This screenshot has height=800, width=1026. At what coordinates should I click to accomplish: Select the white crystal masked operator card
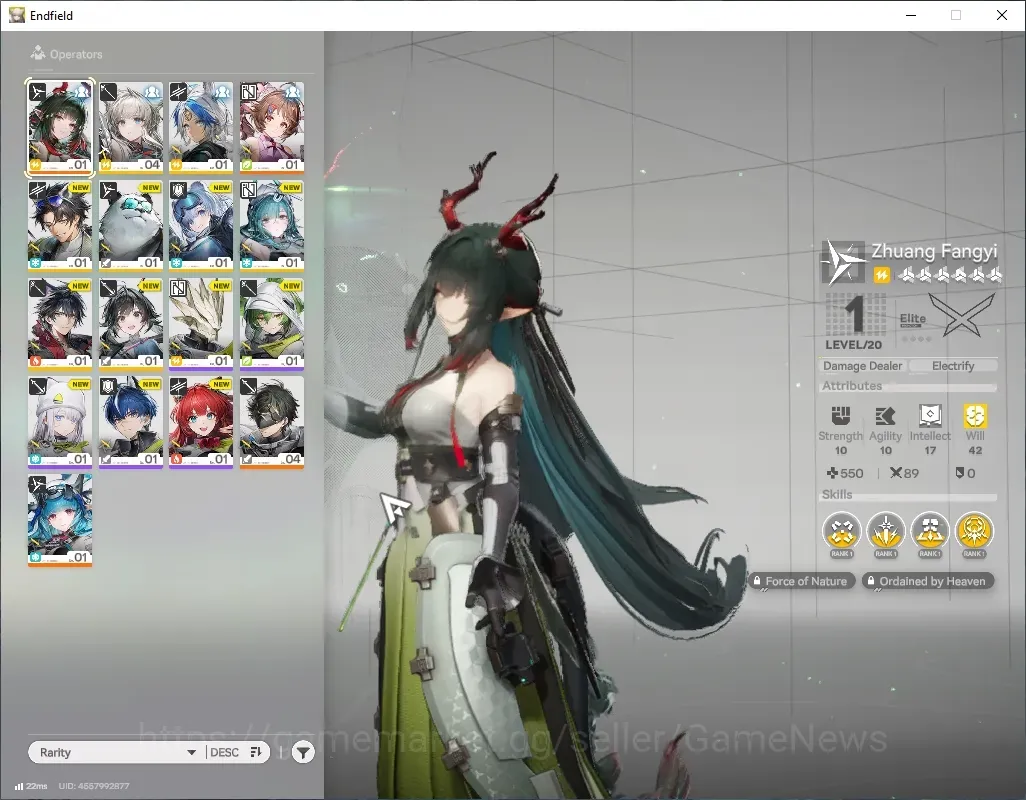tap(201, 324)
